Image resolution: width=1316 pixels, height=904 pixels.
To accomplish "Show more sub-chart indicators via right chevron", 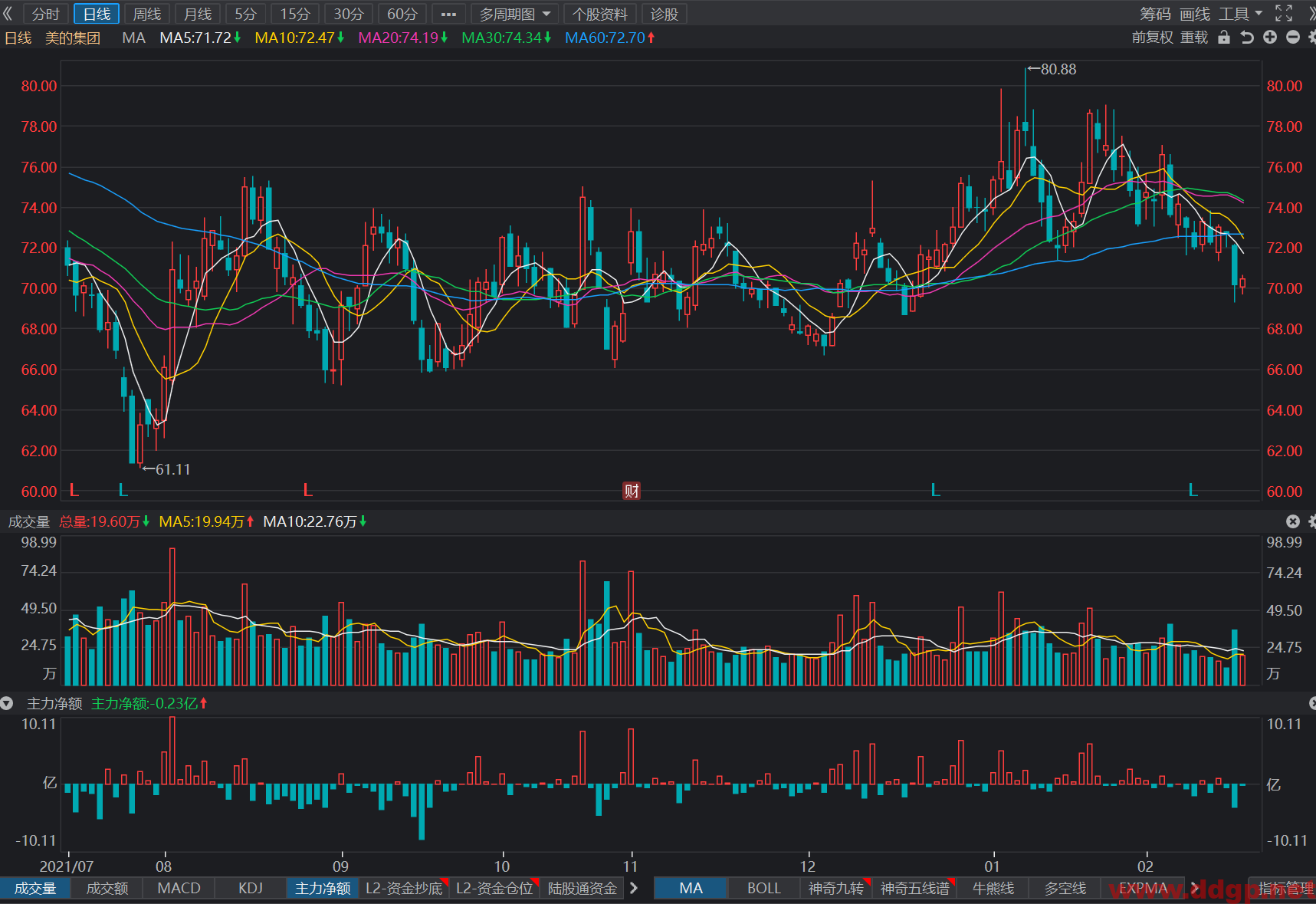I will coord(634,888).
